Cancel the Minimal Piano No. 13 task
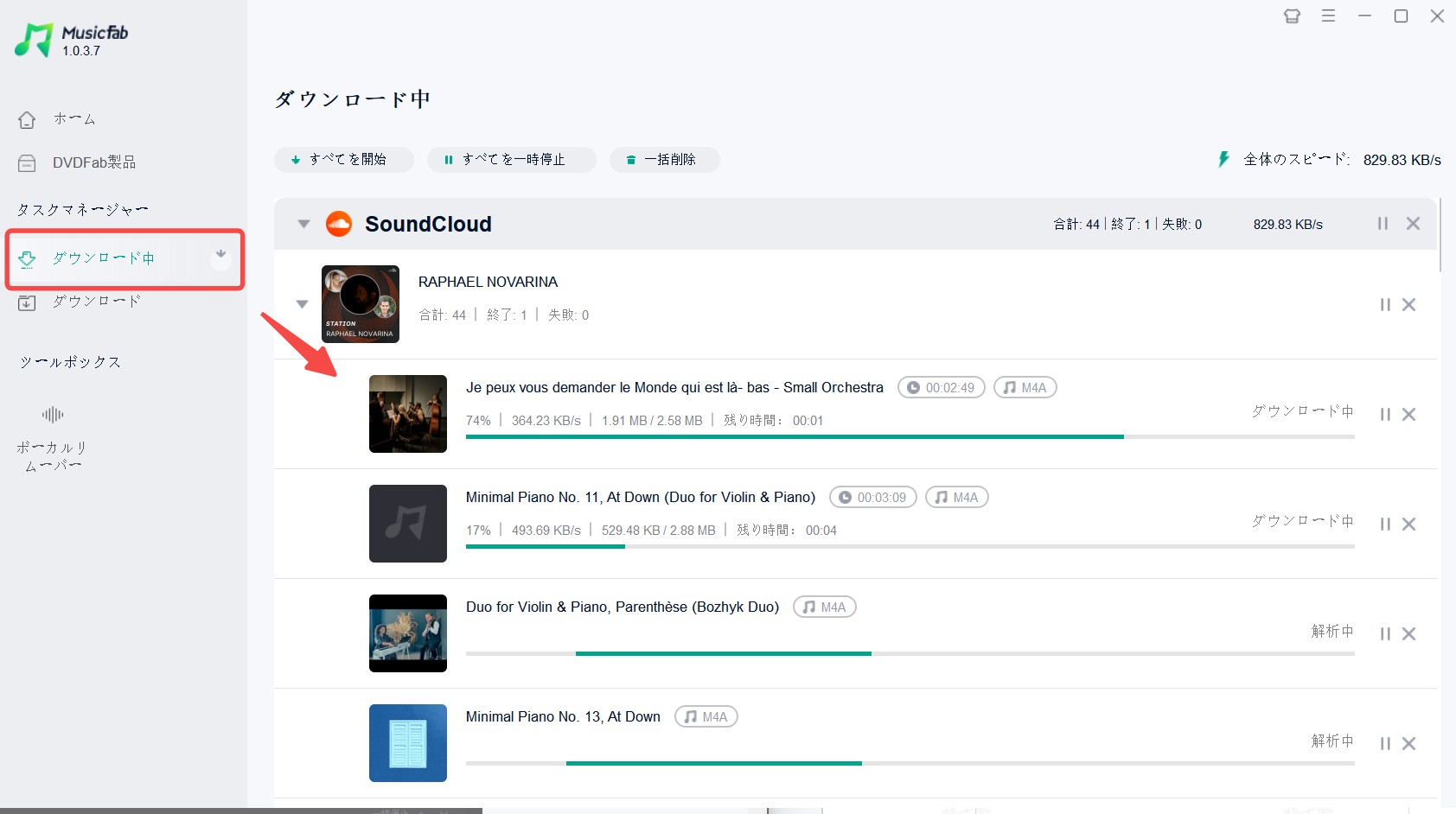The height and width of the screenshot is (814, 1456). 1408,744
